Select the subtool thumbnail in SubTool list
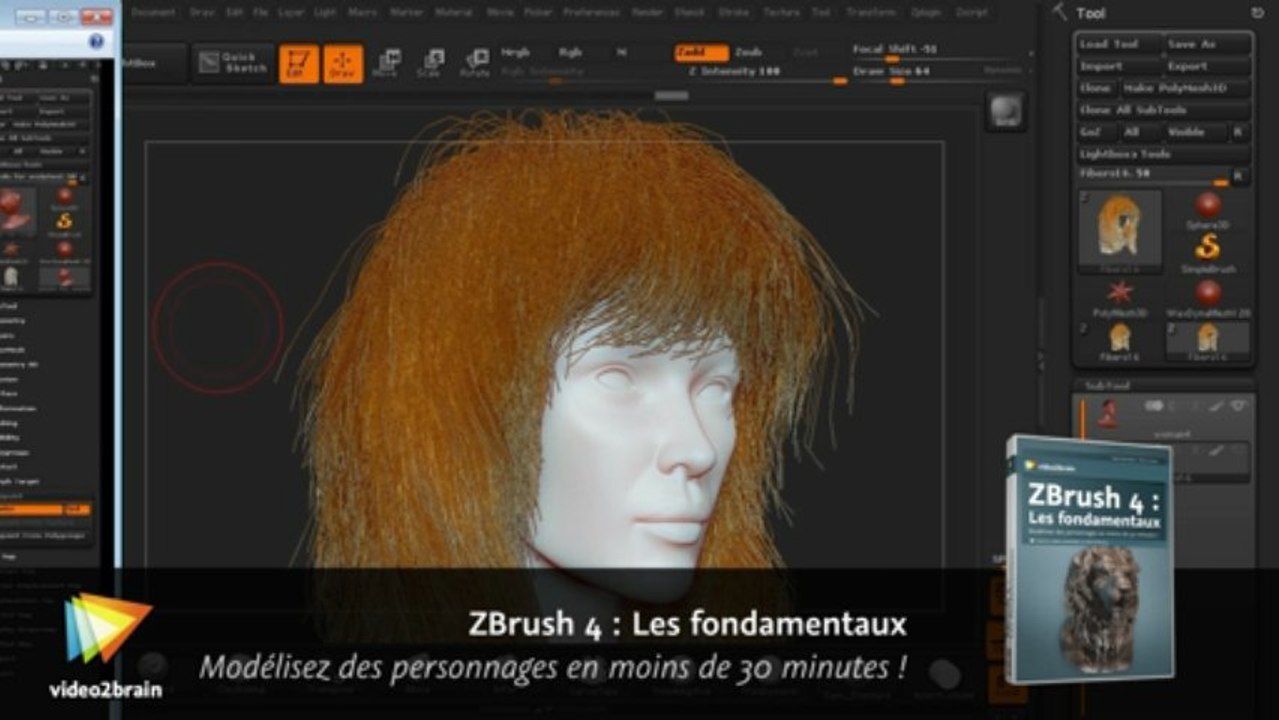The image size is (1279, 720). (1107, 412)
